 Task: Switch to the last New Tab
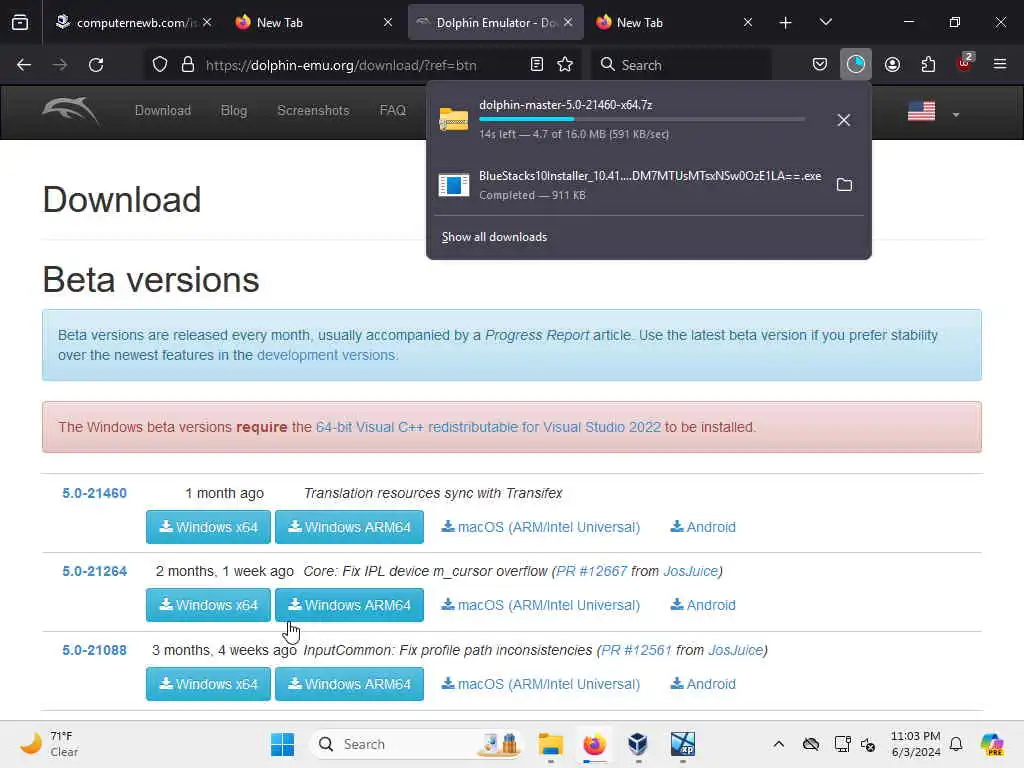(x=675, y=23)
